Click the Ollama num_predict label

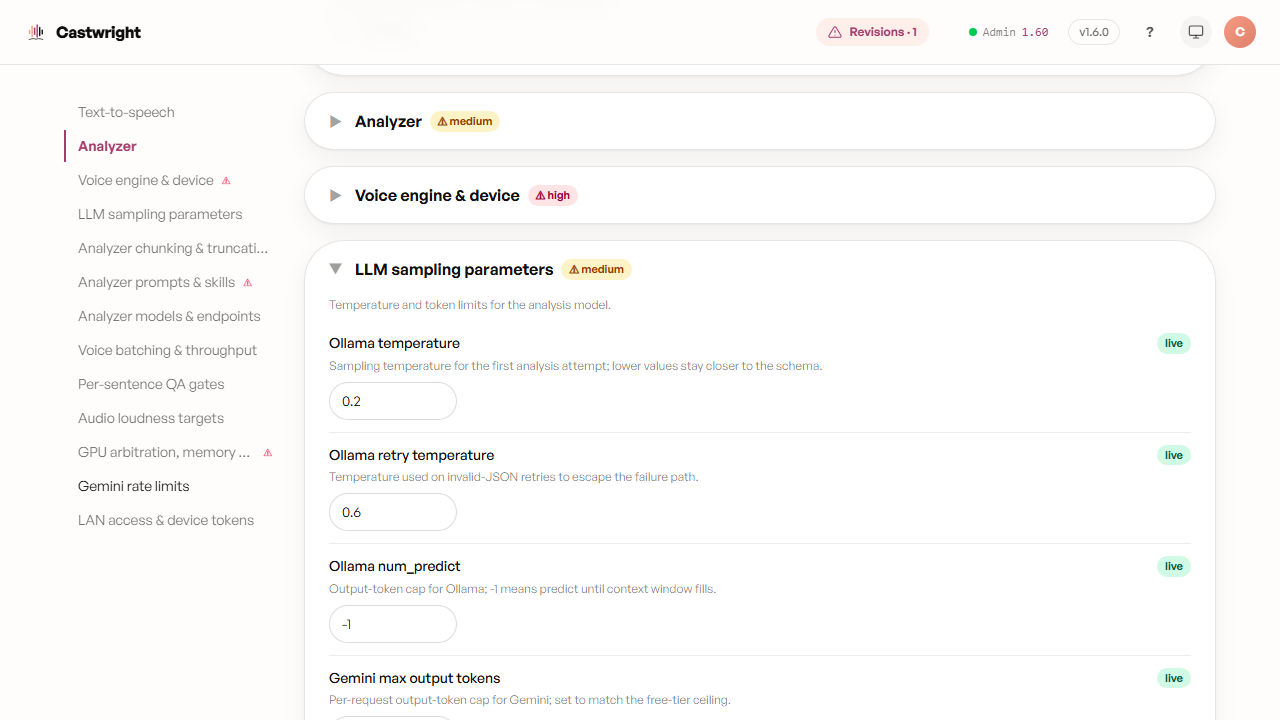pyautogui.click(x=395, y=566)
